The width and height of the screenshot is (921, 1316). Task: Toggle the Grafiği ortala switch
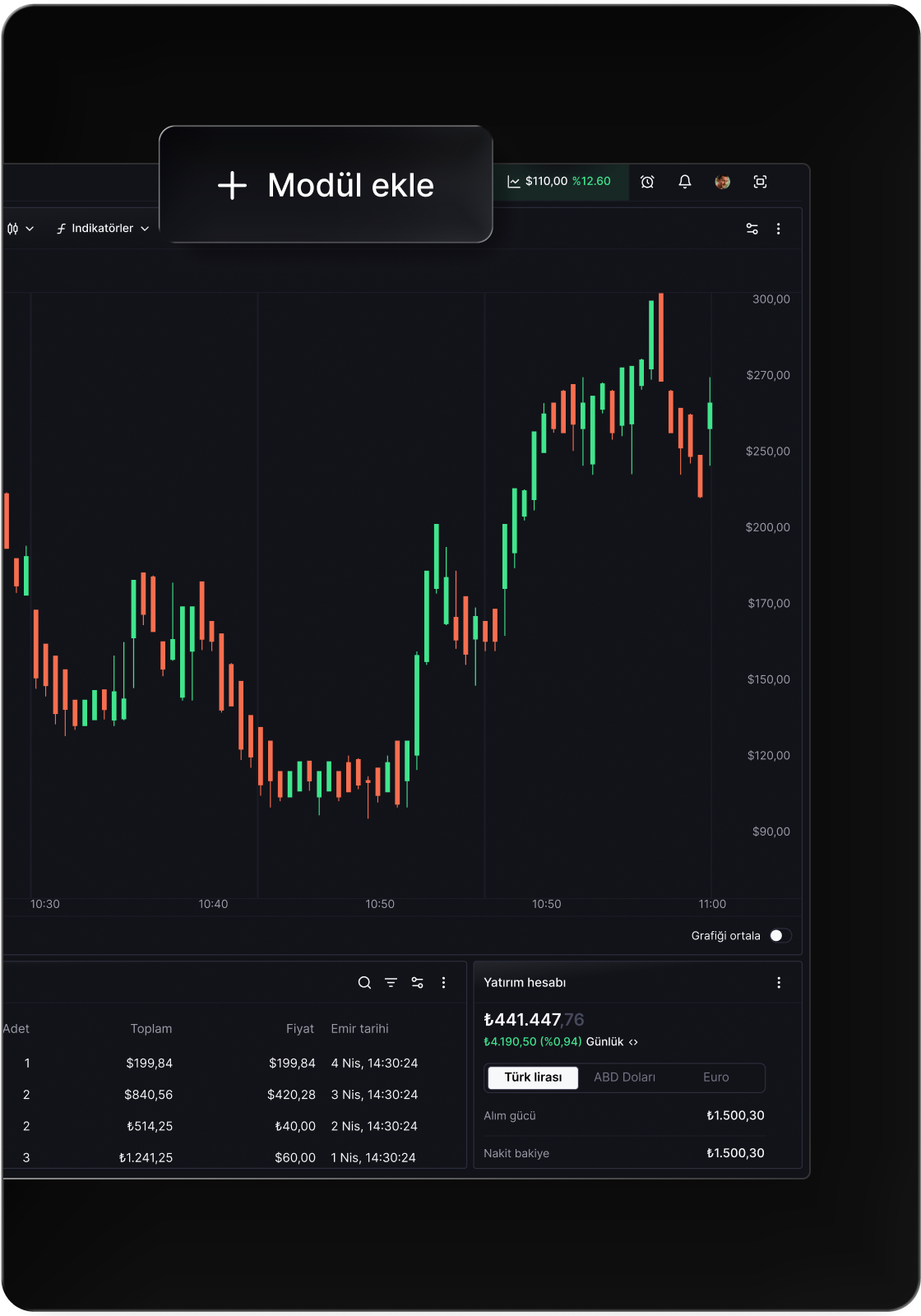780,936
